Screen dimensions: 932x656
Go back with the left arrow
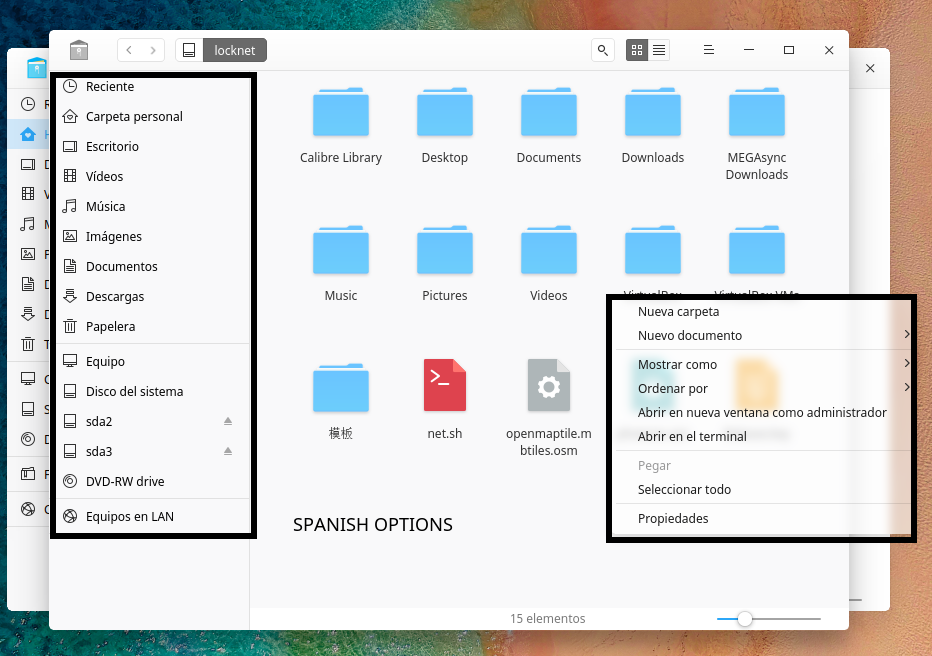point(129,51)
